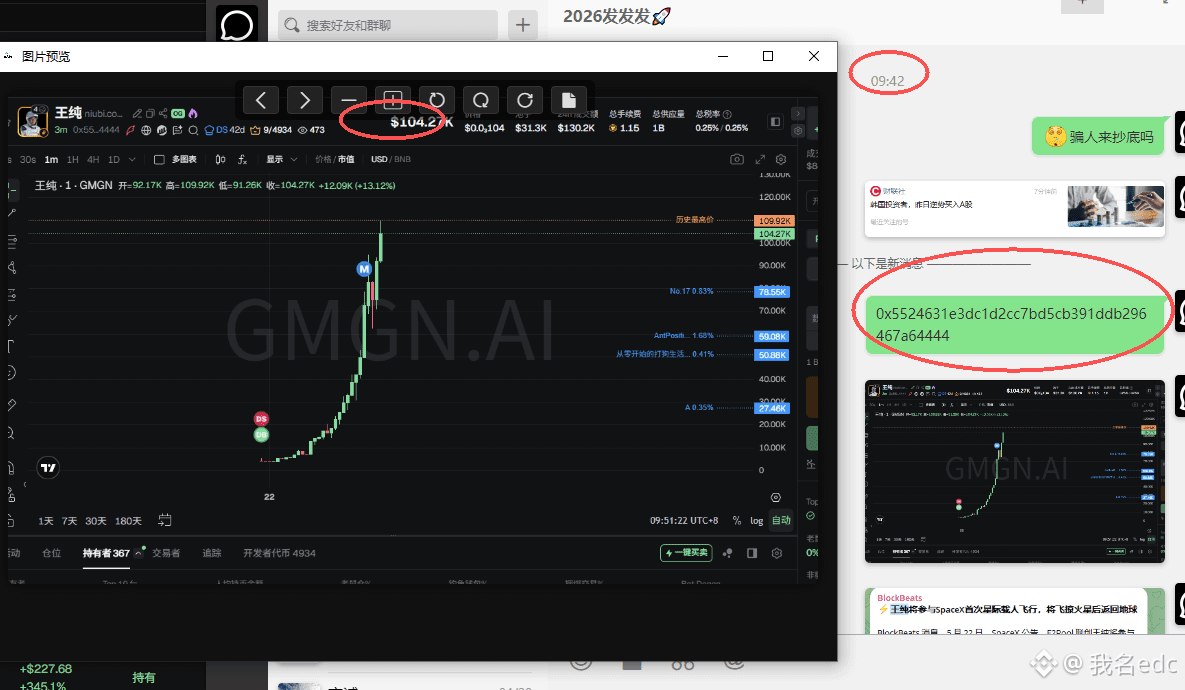Open the chat bubble icon in app sidebar
The height and width of the screenshot is (690, 1185).
click(x=237, y=25)
